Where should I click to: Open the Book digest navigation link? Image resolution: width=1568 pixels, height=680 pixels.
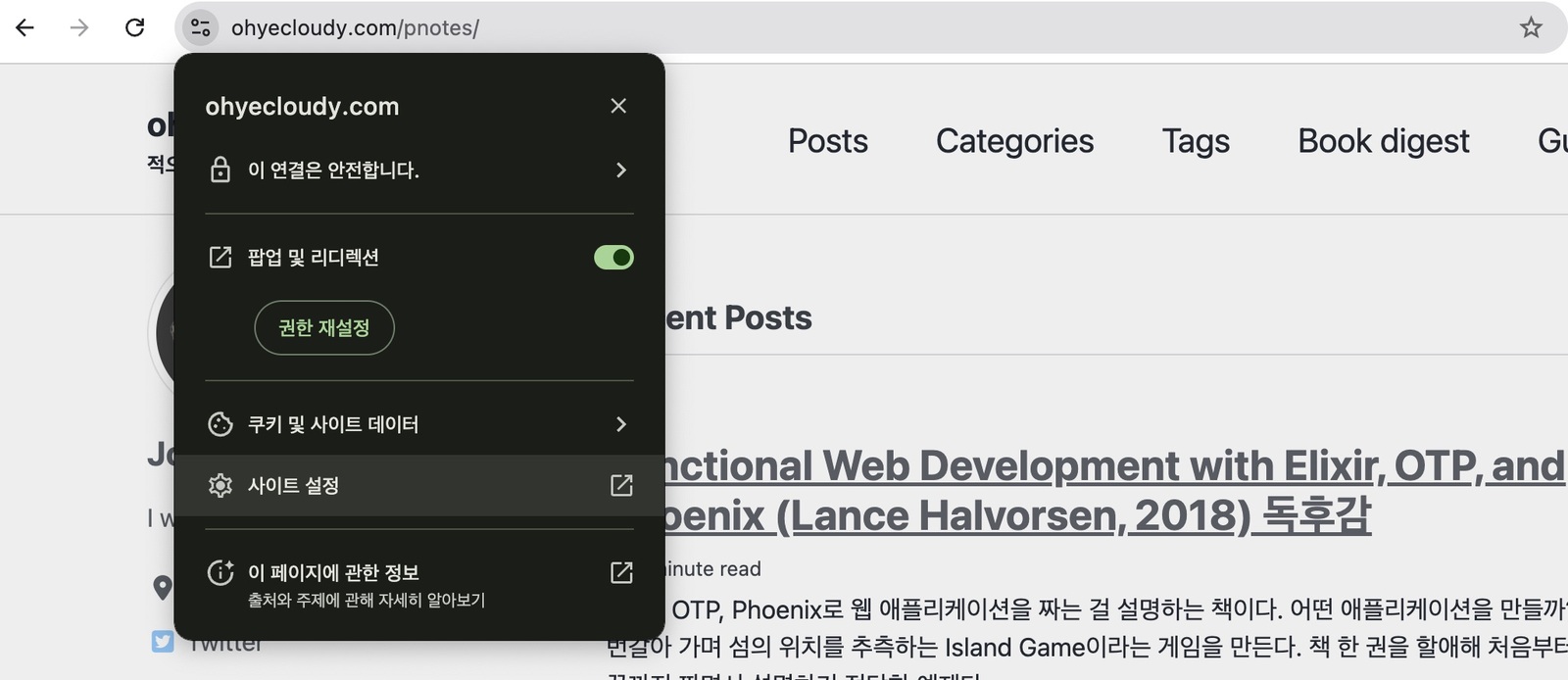pyautogui.click(x=1384, y=141)
